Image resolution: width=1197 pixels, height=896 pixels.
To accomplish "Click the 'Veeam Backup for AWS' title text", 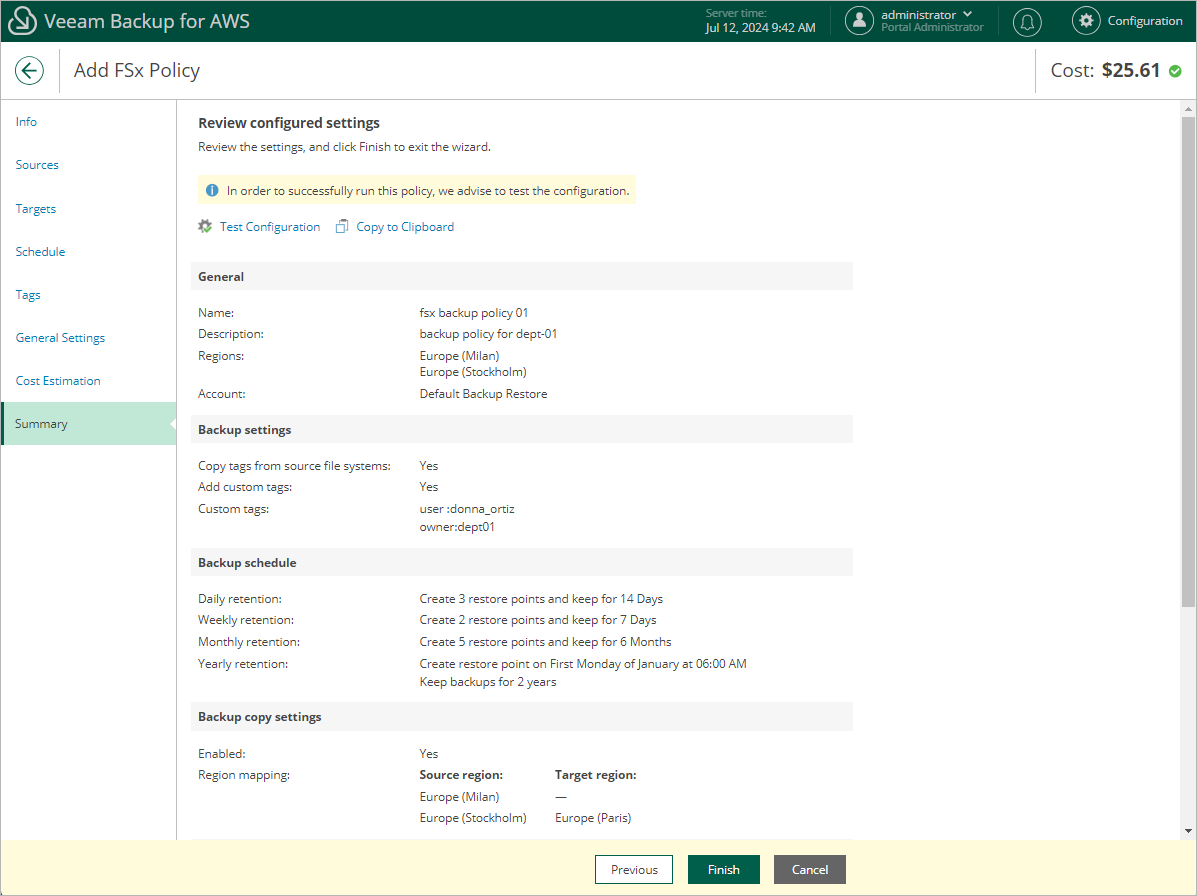I will pos(147,21).
